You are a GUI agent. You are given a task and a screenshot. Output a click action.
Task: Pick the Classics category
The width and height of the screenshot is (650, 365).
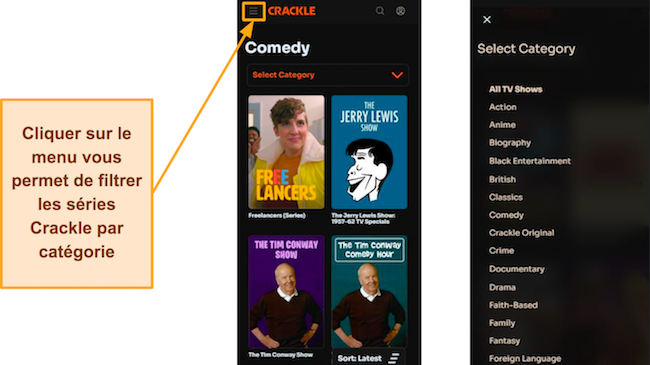point(506,197)
